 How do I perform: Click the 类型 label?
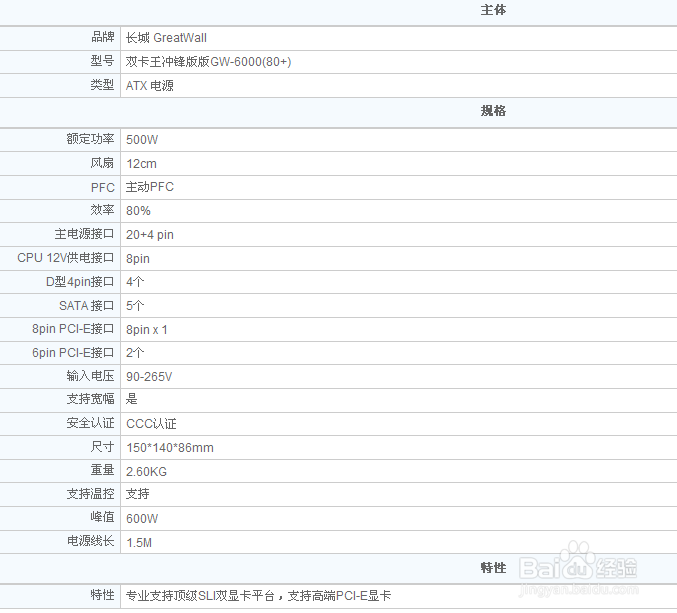pyautogui.click(x=102, y=85)
